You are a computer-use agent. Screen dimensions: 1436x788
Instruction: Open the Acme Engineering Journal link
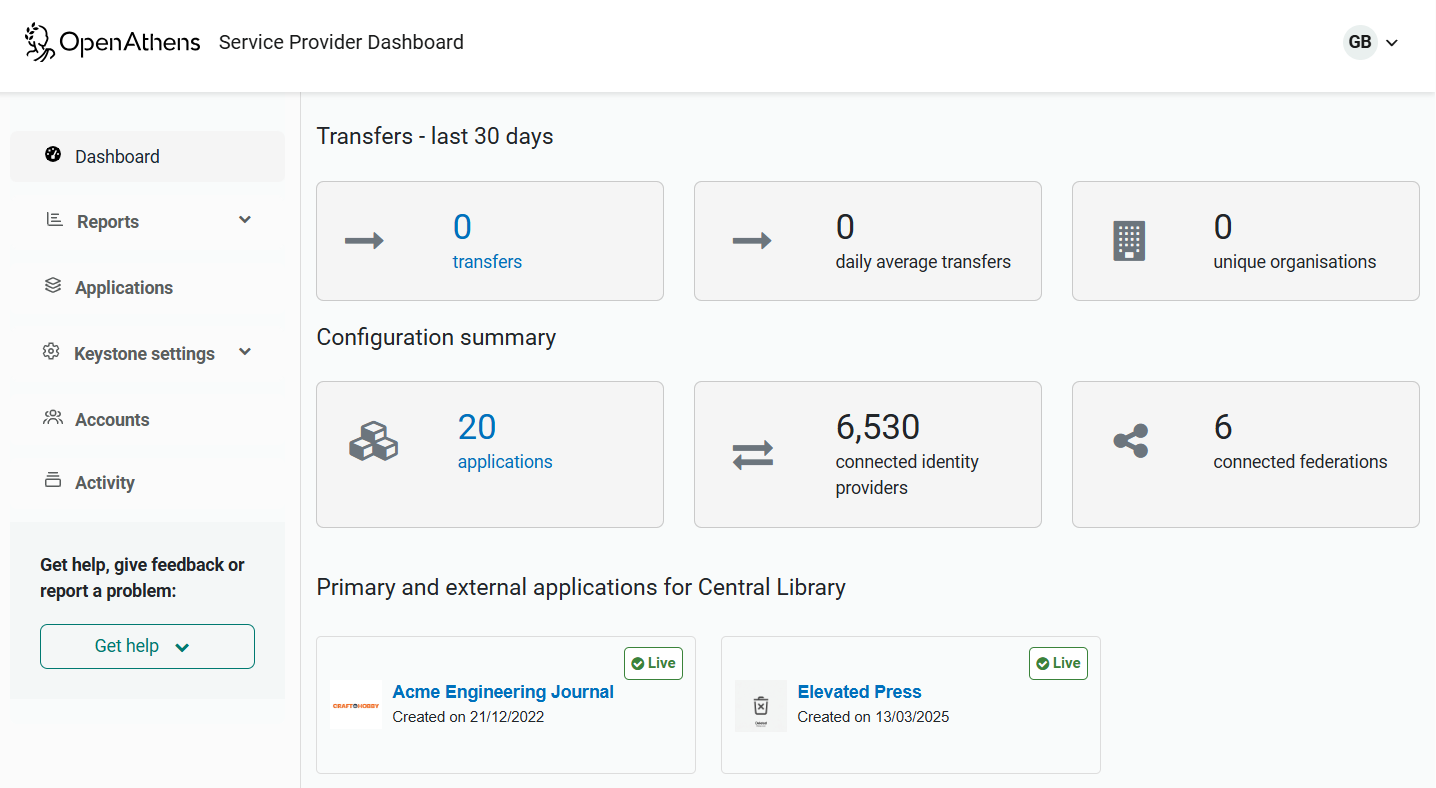click(503, 691)
